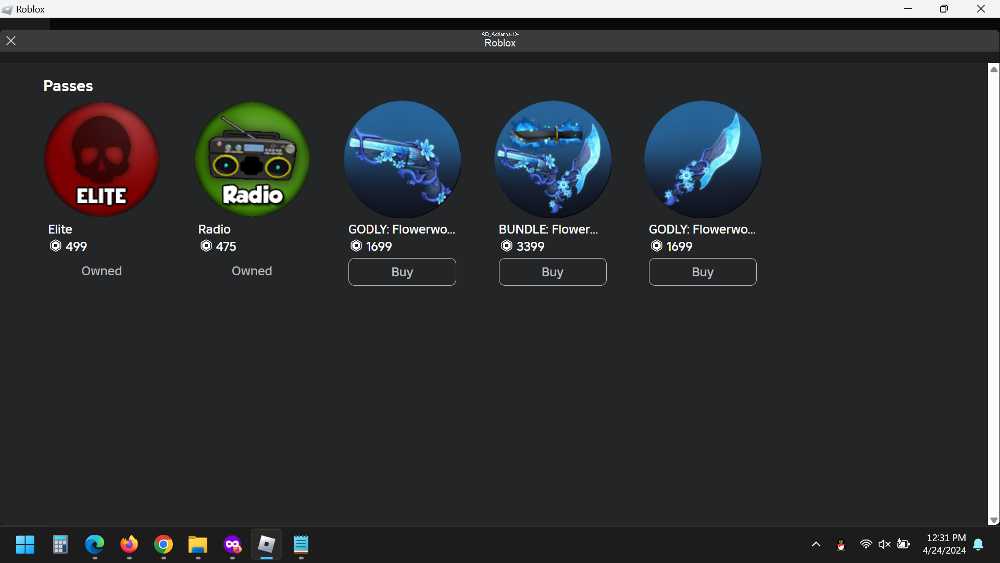Open the purple owl app in taskbar
Viewport: 1000px width, 563px height.
232,545
